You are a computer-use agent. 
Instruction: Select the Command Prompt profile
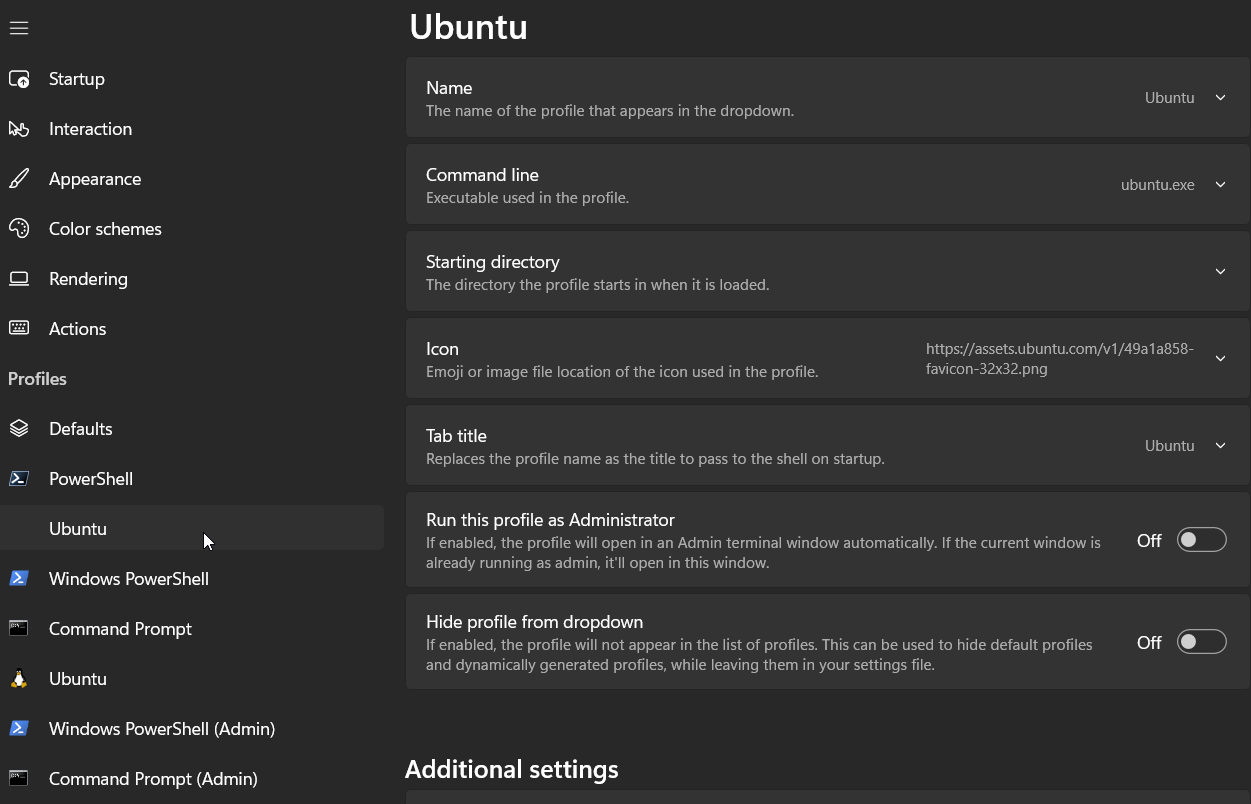120,629
